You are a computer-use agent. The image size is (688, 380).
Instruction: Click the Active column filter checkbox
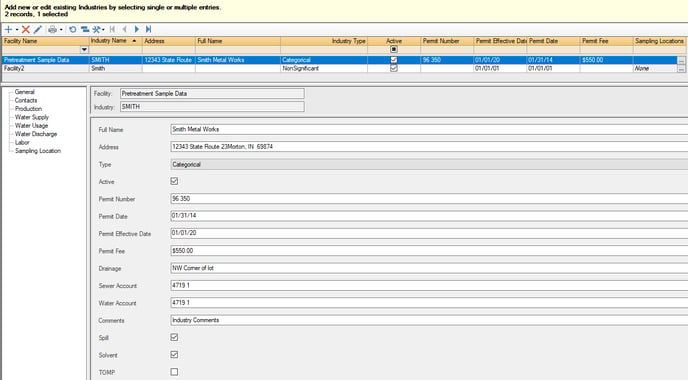tap(394, 50)
